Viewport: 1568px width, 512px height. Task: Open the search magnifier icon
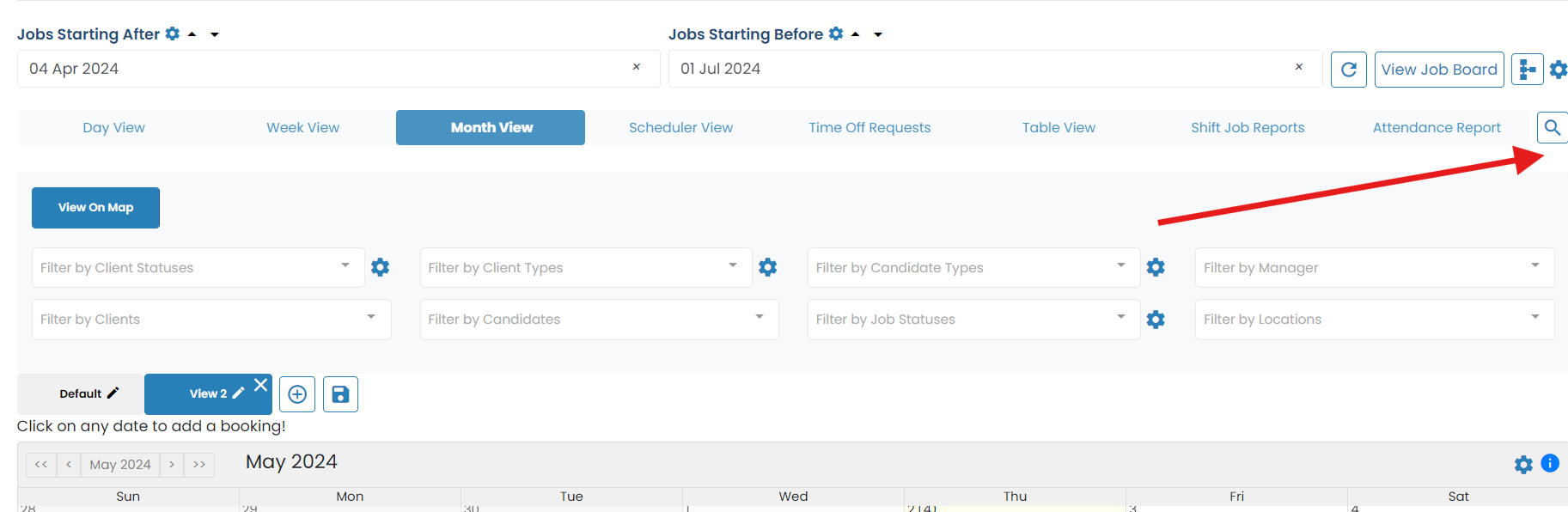click(1552, 128)
